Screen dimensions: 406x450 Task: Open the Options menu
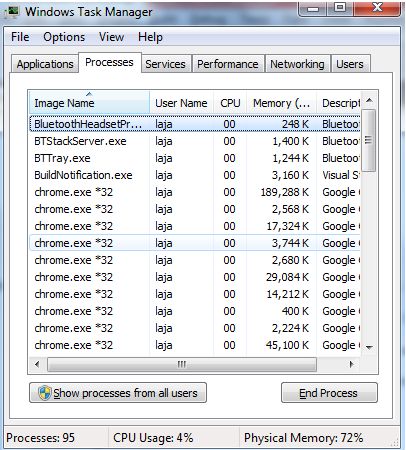click(64, 37)
